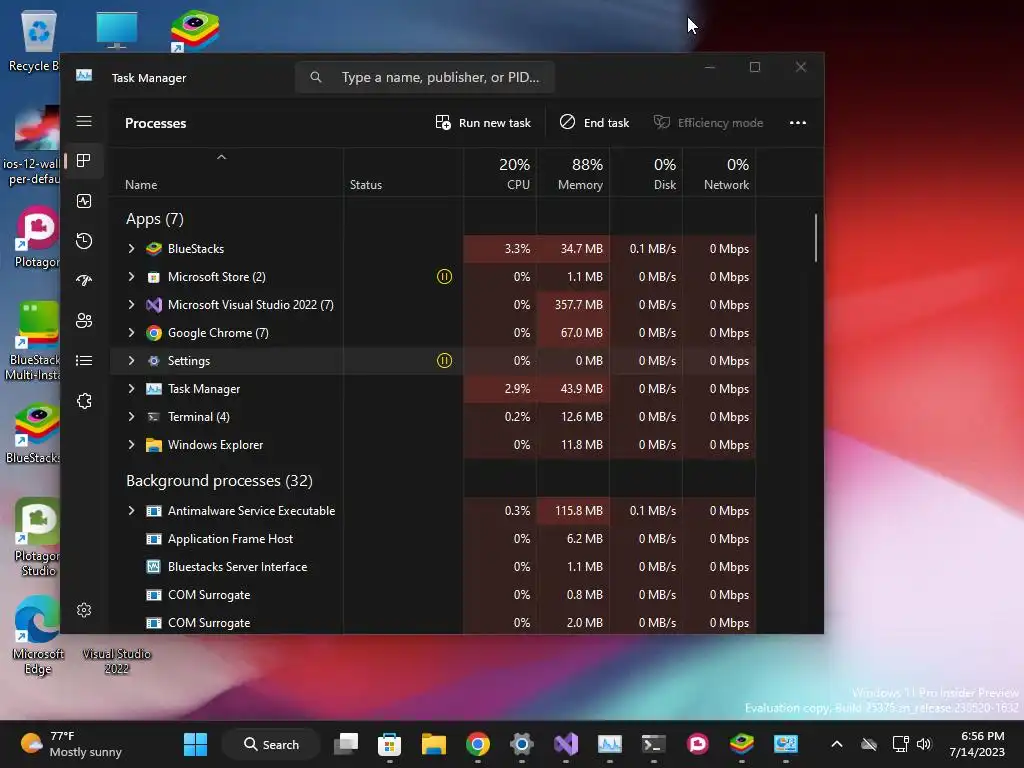Open Google Chrome from the taskbar
This screenshot has width=1024, height=768.
[x=477, y=744]
